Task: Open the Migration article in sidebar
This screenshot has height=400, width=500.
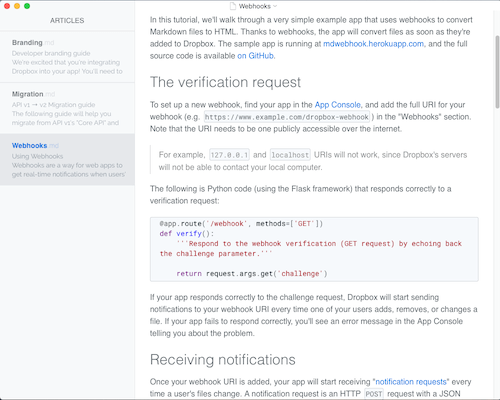Action: click(x=67, y=108)
